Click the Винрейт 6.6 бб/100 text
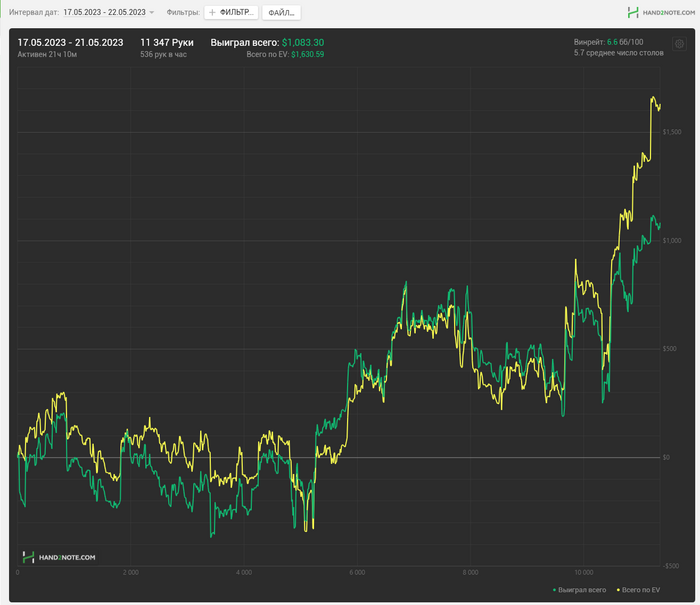700x605 pixels. 608,42
